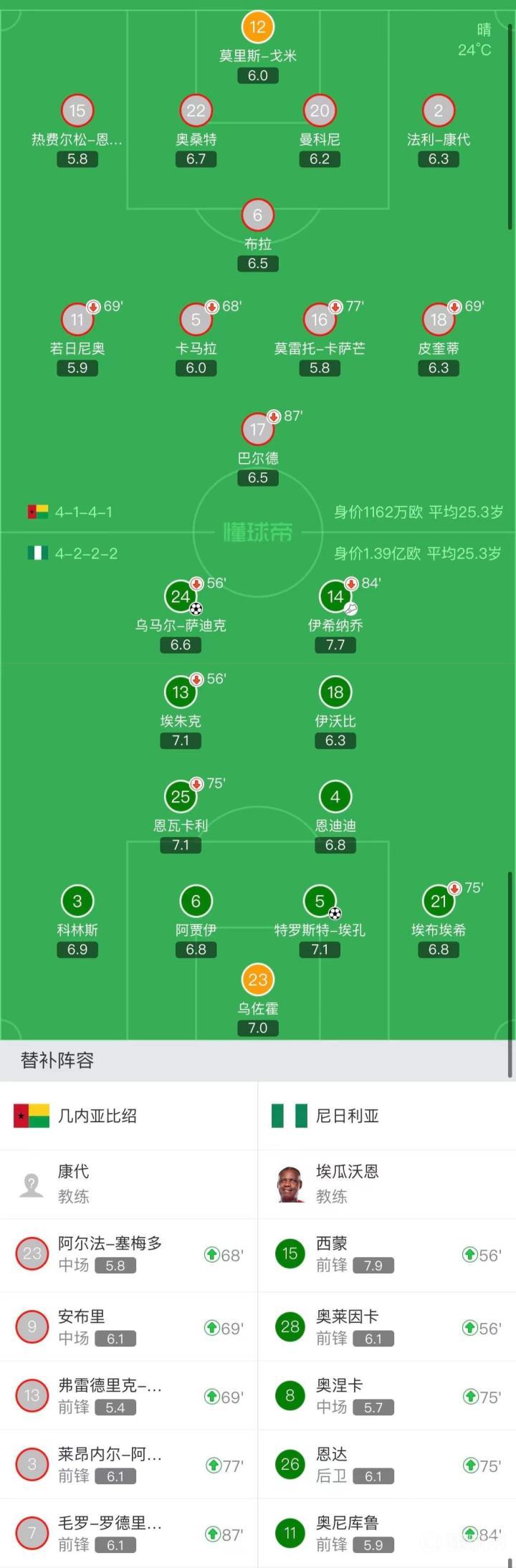Open Nigeria goalkeeper 23 乌佐霍 icon
The image size is (516, 1568).
[x=257, y=980]
